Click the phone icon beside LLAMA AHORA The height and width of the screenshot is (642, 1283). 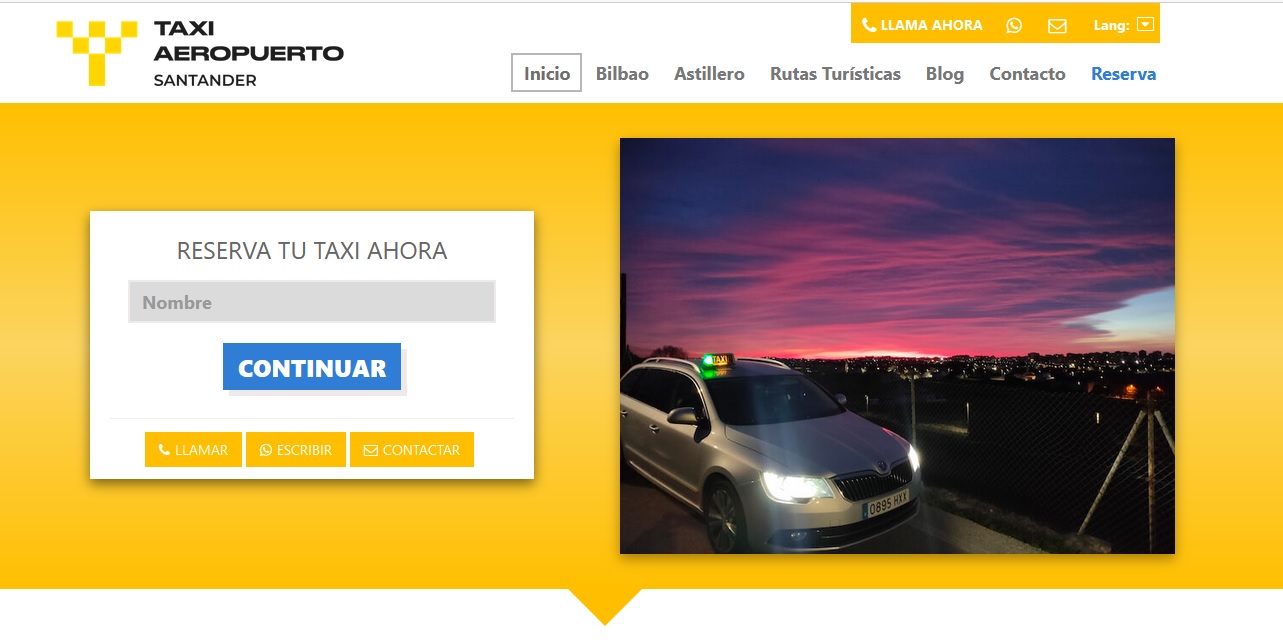869,25
